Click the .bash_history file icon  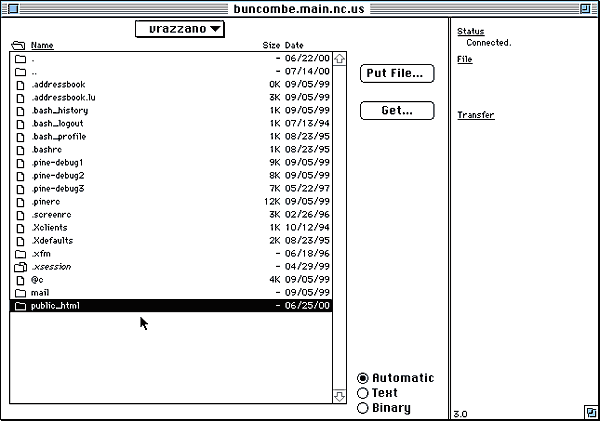[x=20, y=111]
